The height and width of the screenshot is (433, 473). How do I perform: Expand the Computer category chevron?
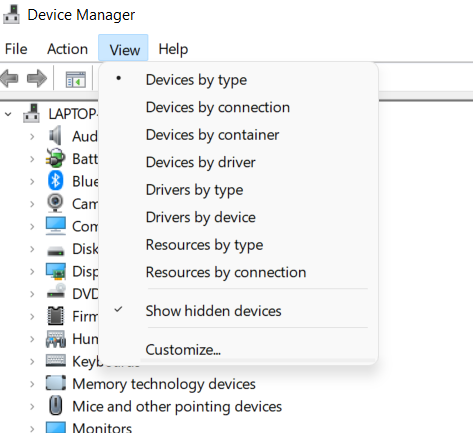32,227
